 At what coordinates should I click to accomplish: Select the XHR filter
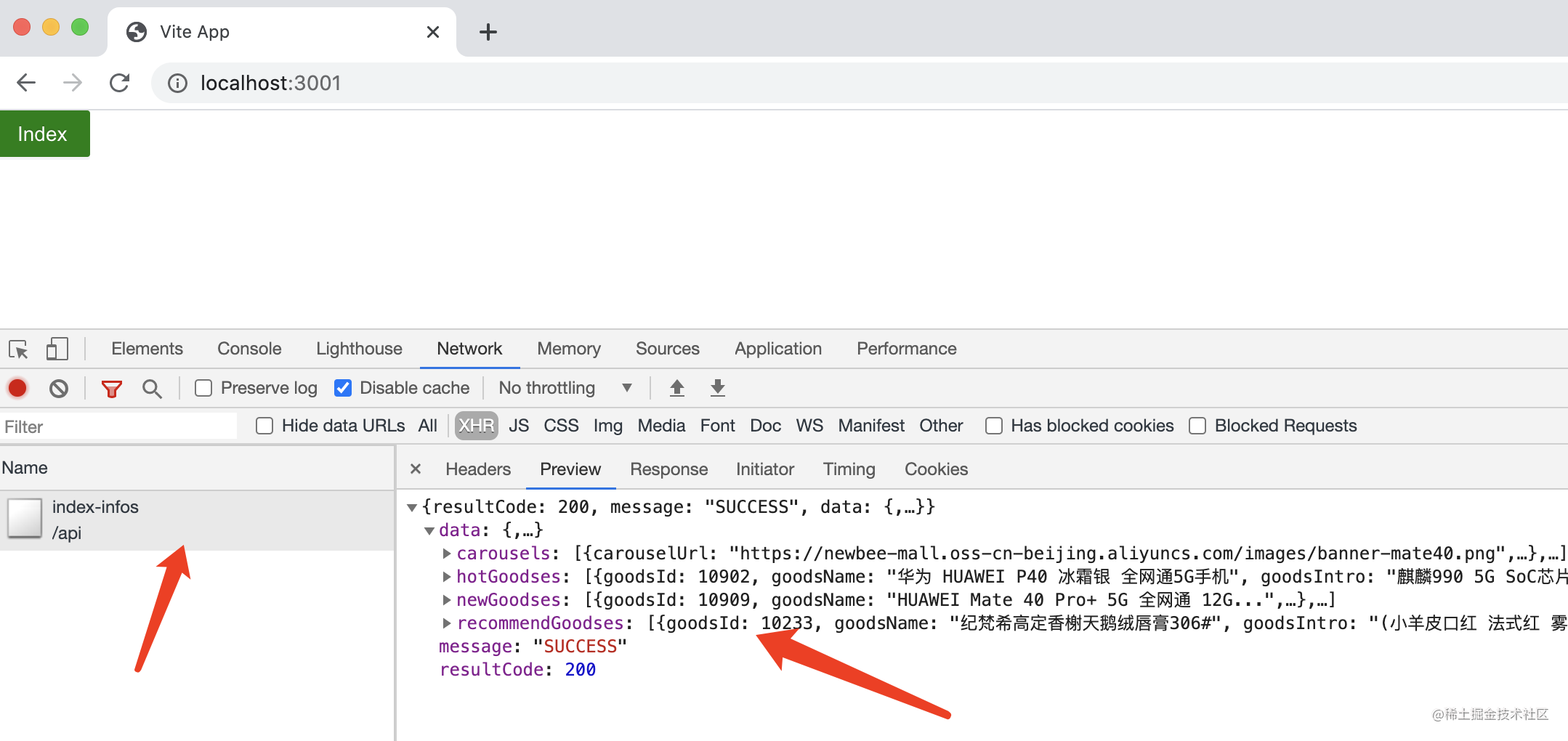pos(477,426)
